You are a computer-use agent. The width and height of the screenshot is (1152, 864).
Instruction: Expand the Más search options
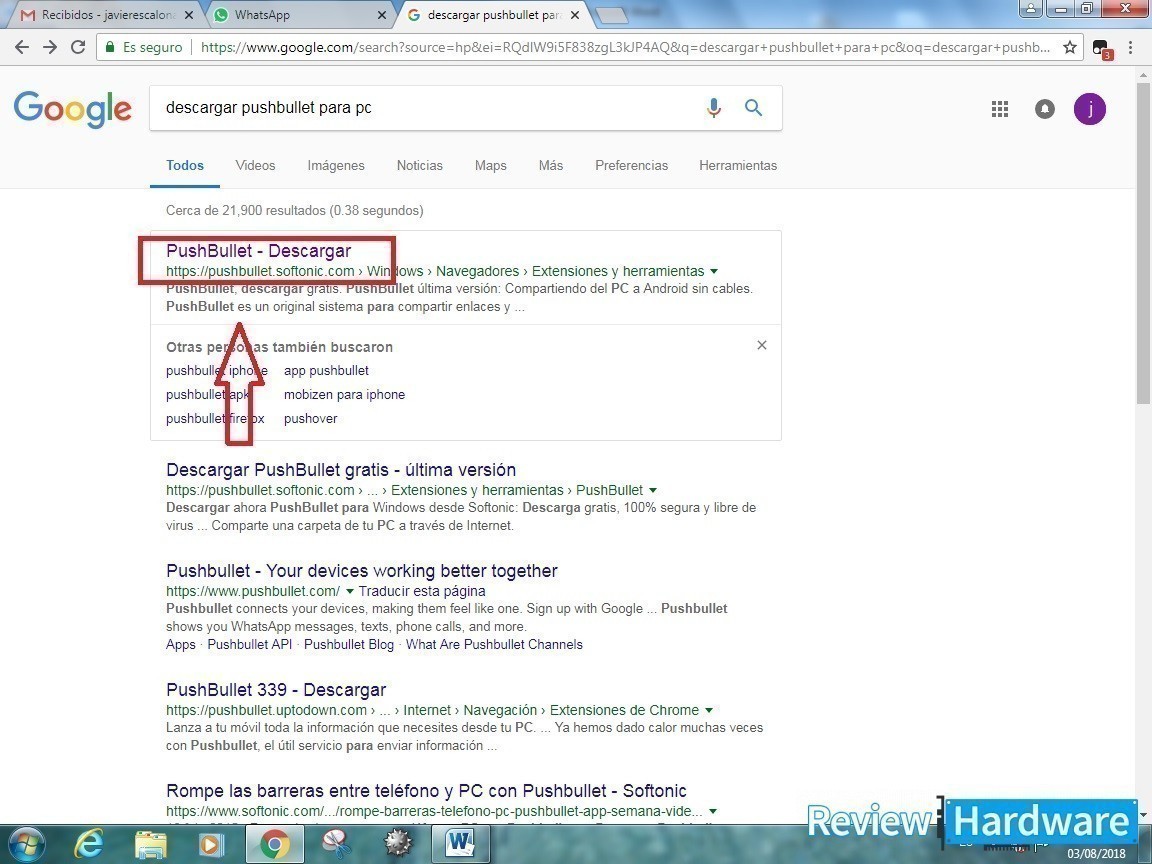(x=551, y=165)
